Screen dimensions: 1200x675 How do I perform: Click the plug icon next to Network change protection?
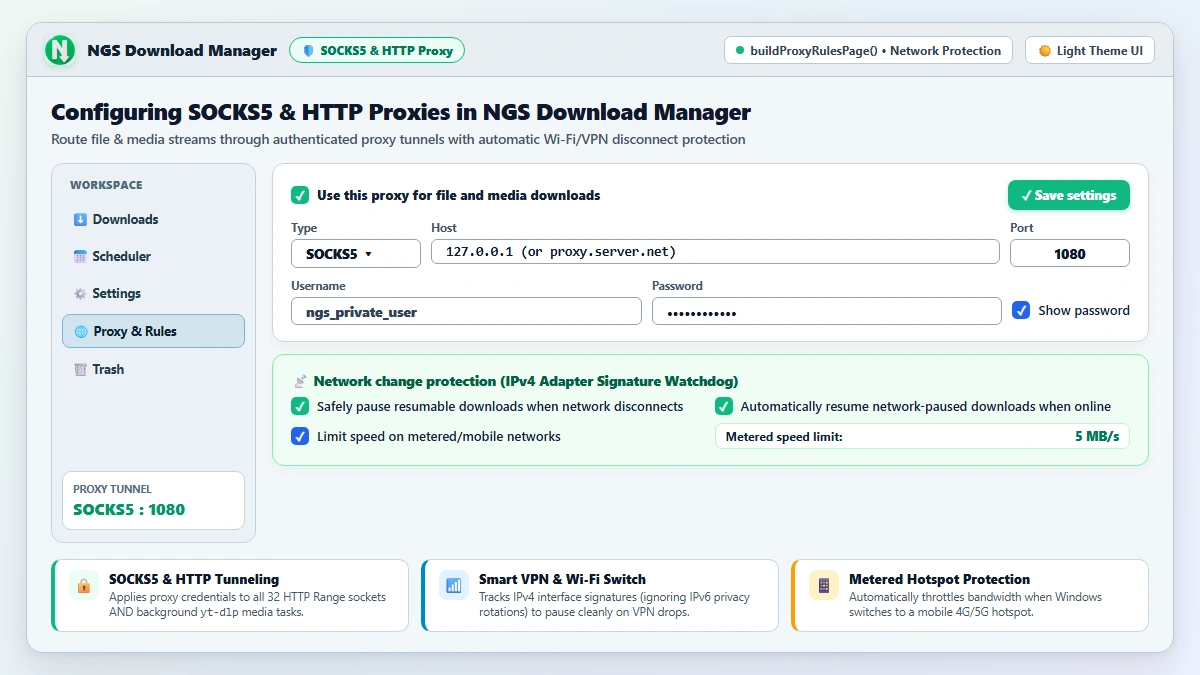pos(300,381)
